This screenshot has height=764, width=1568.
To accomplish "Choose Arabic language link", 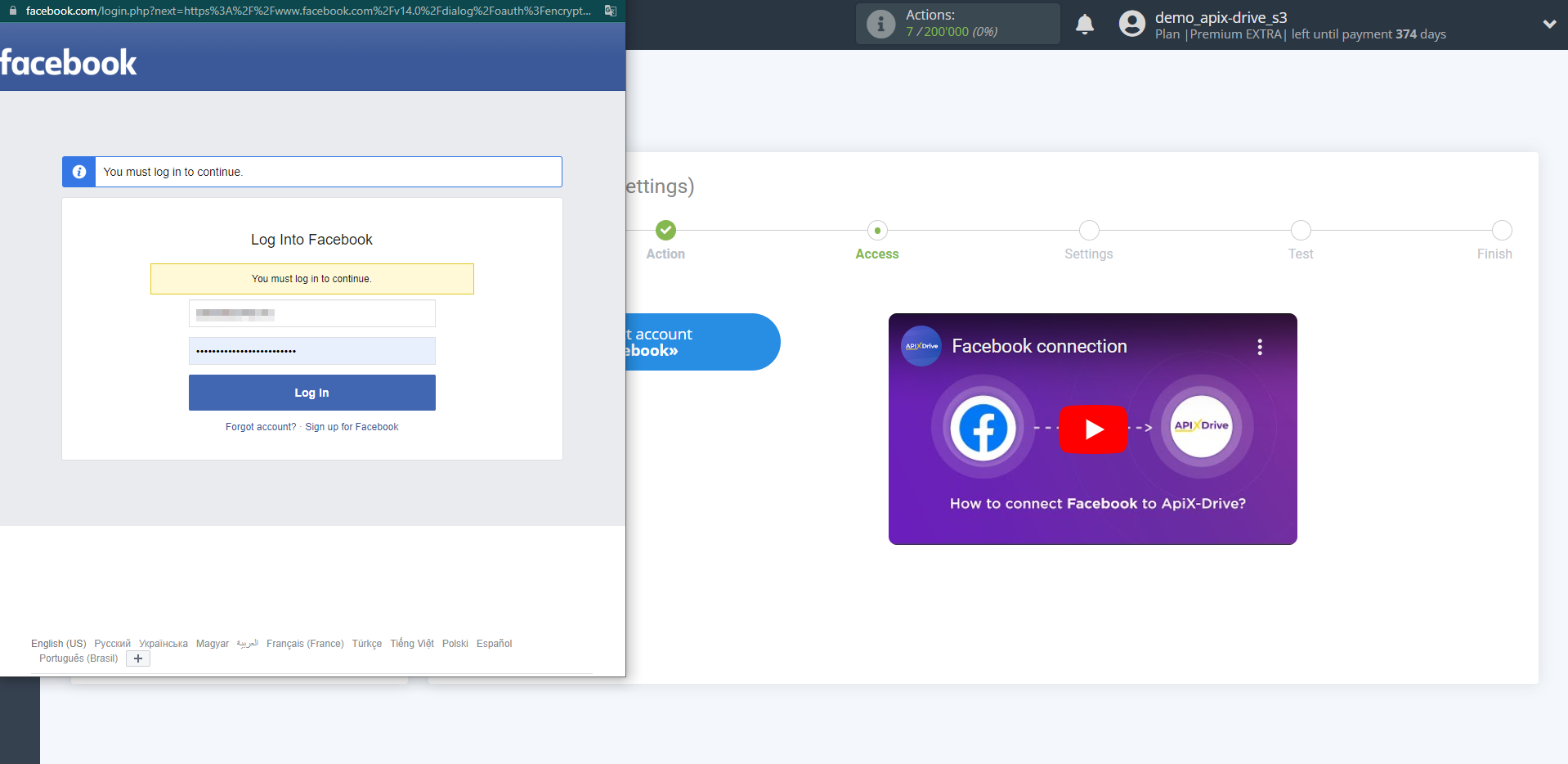I will coord(248,644).
